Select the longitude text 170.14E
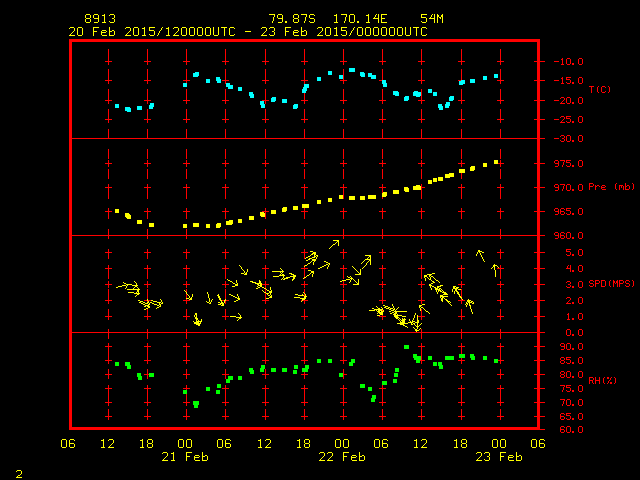 pos(360,19)
